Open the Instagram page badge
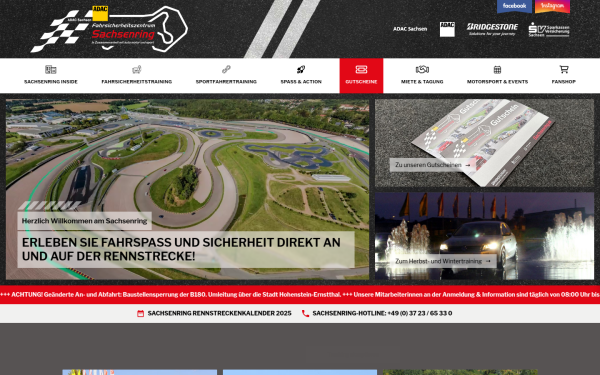 tap(552, 6)
